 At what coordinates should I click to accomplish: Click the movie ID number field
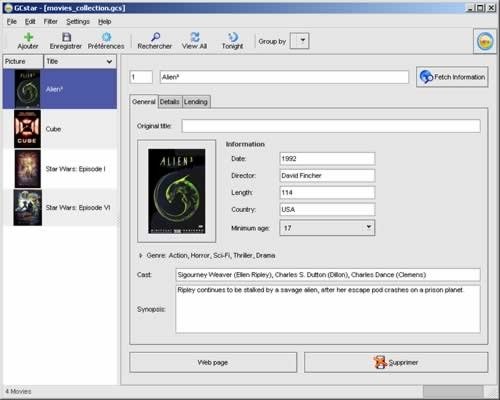point(141,77)
